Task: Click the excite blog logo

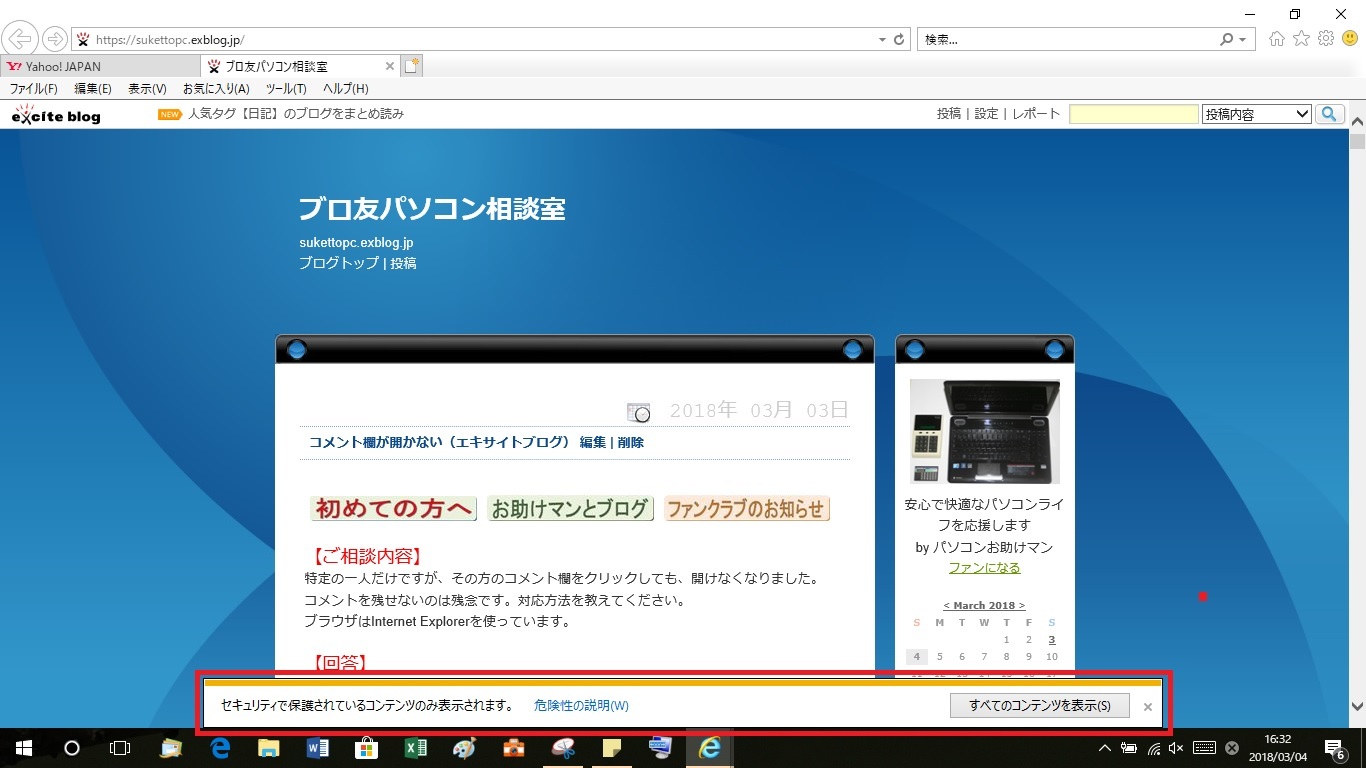Action: (56, 114)
